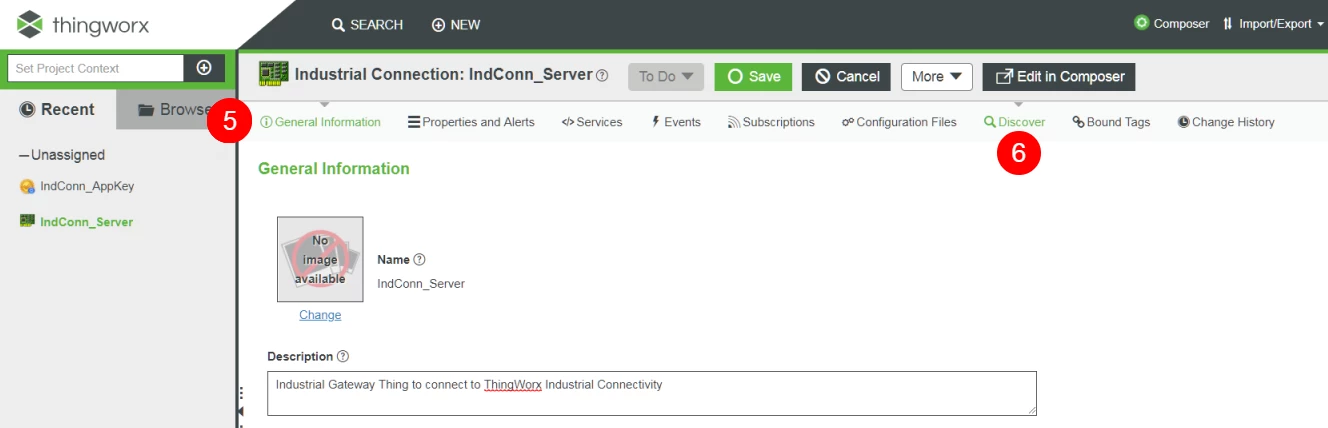
Task: Open IndConn_AppKey in recent list
Action: (x=87, y=186)
